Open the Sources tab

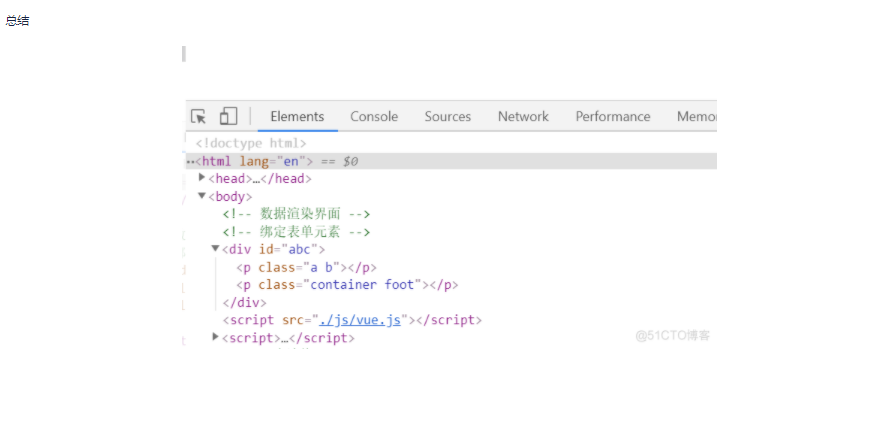tap(447, 116)
